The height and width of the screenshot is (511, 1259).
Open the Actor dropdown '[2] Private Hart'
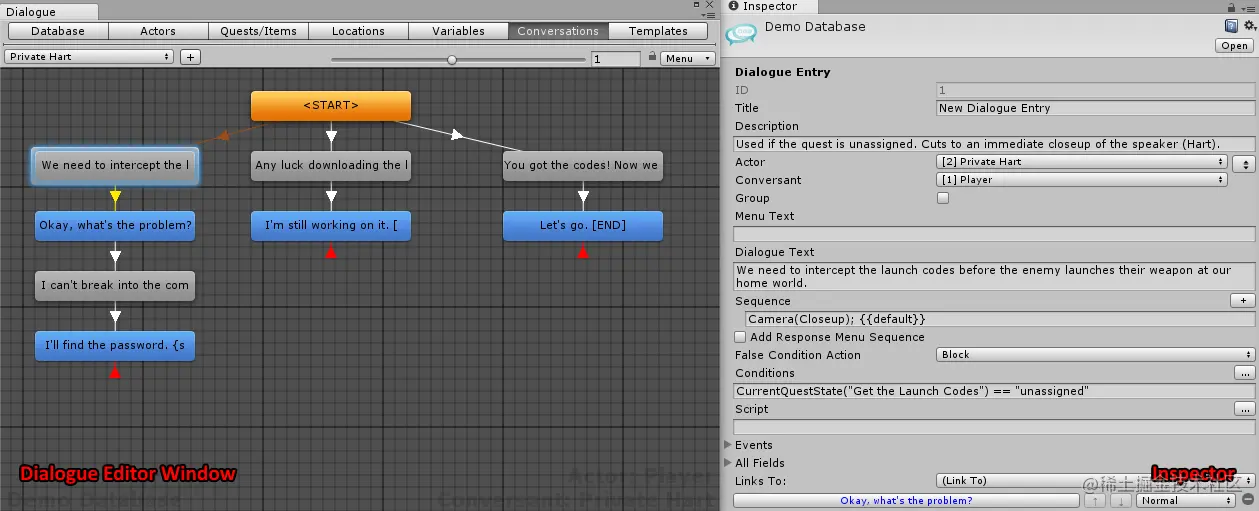pos(1082,162)
